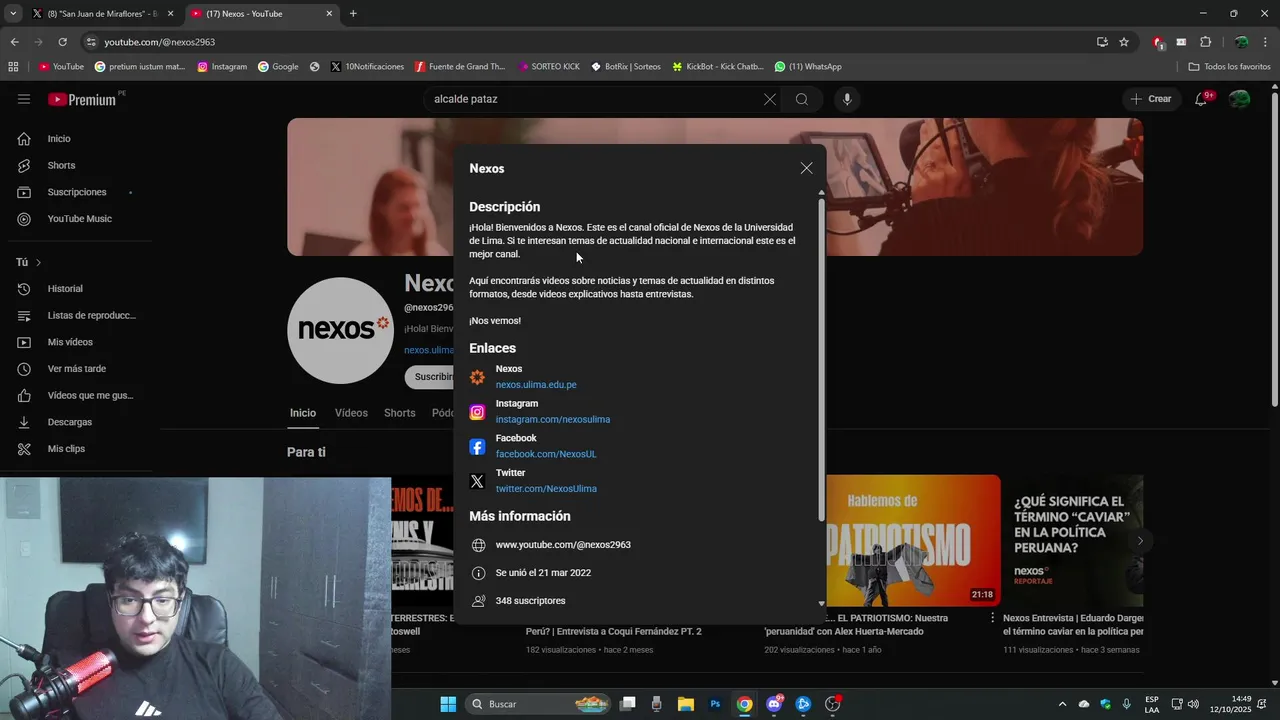This screenshot has height=720, width=1280.
Task: Bookmark this page with the star
Action: coord(1124,42)
